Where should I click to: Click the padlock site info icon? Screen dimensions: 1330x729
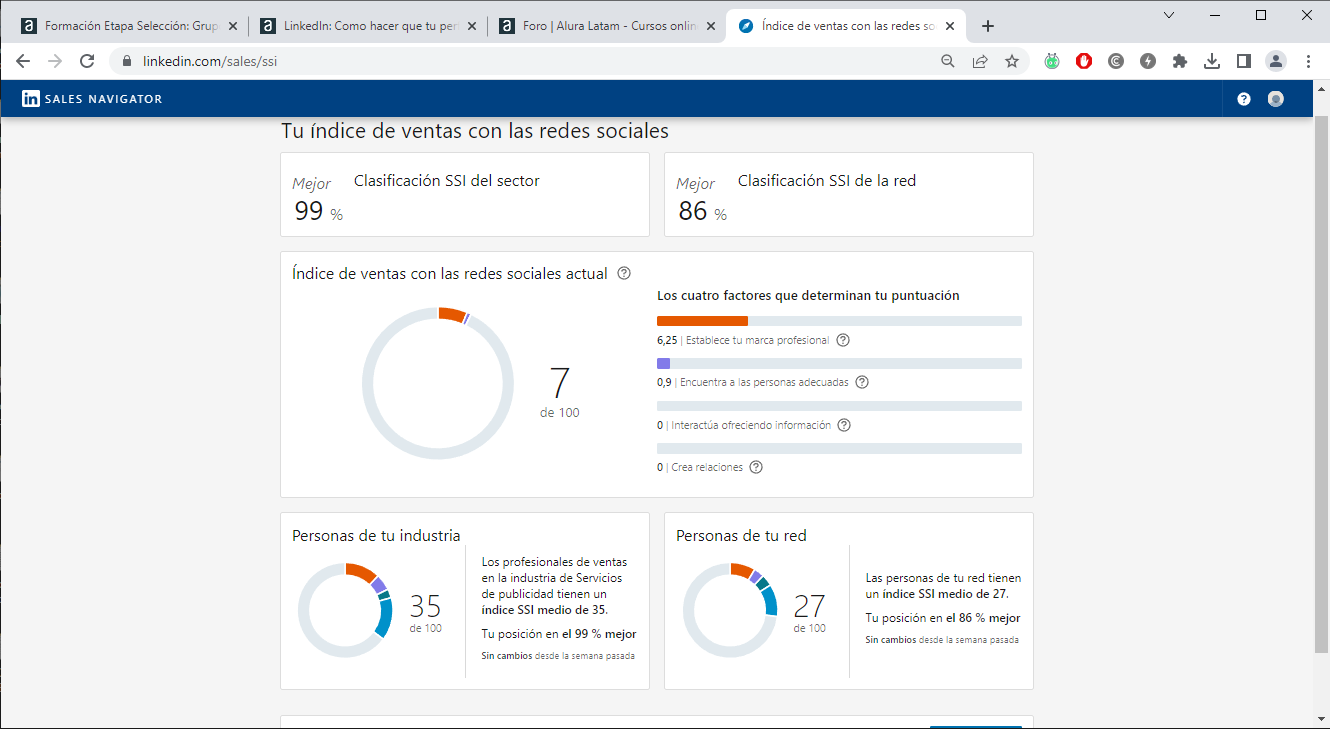pyautogui.click(x=126, y=61)
